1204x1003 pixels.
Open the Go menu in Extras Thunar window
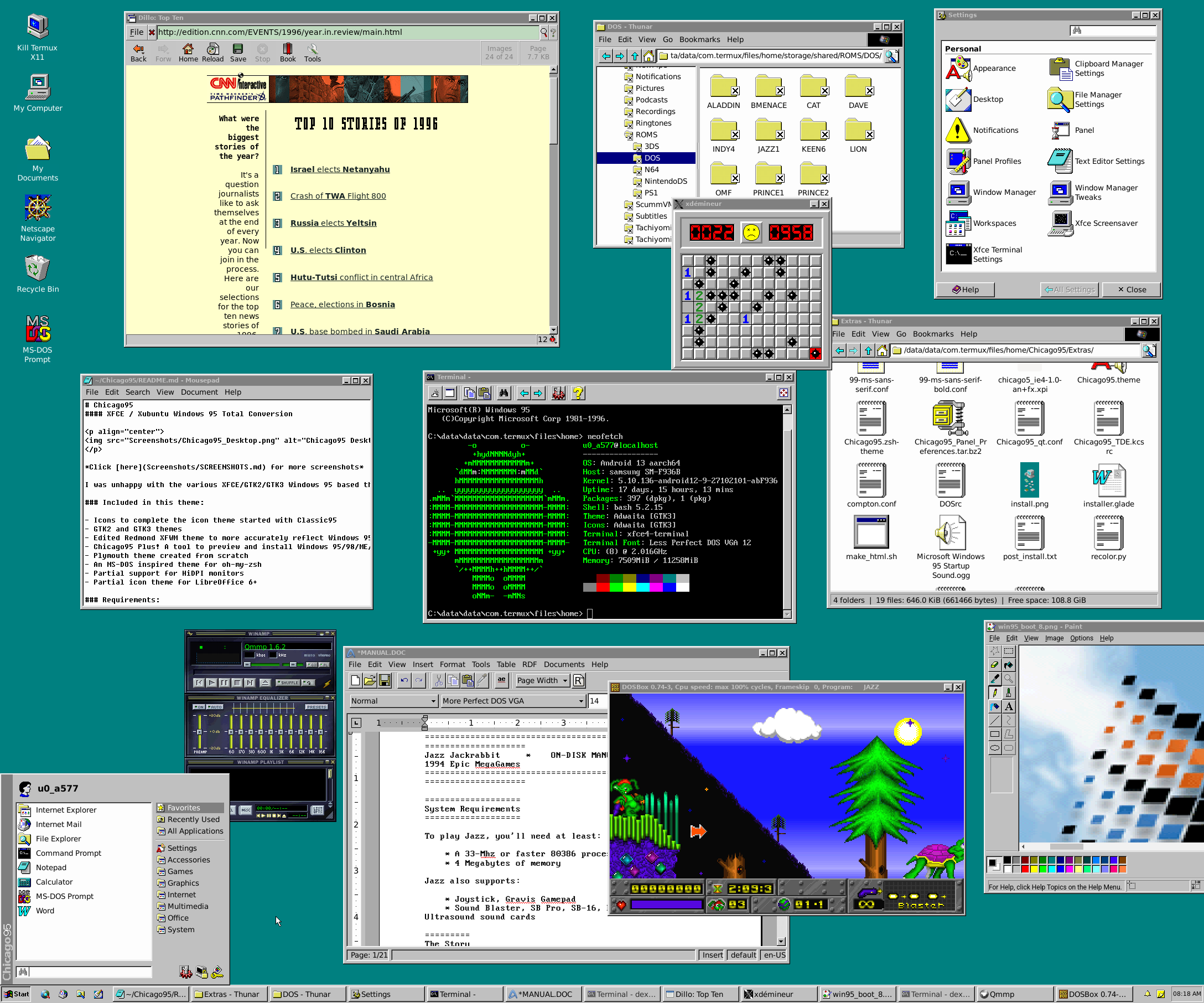[x=901, y=334]
